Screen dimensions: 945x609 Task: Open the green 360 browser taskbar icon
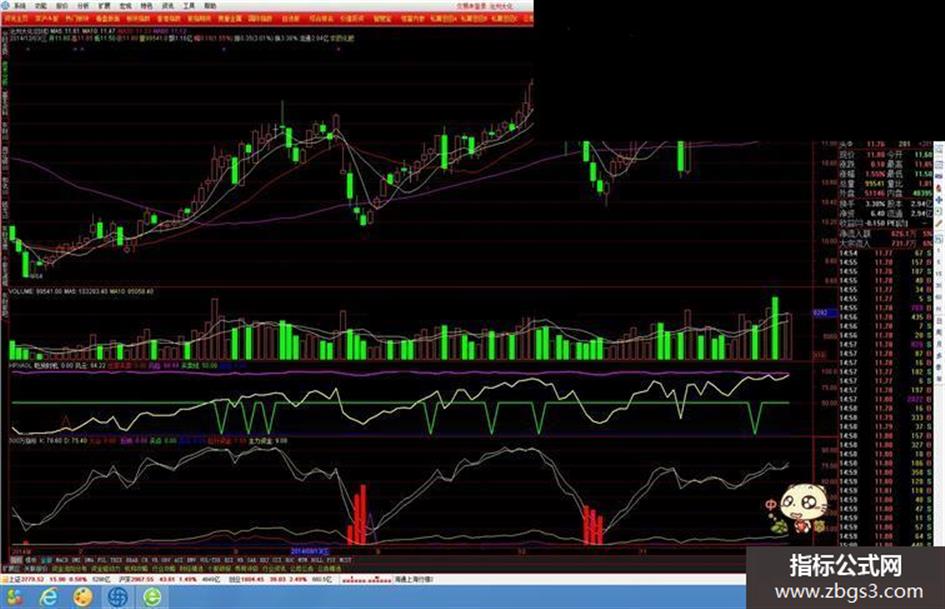pos(152,597)
